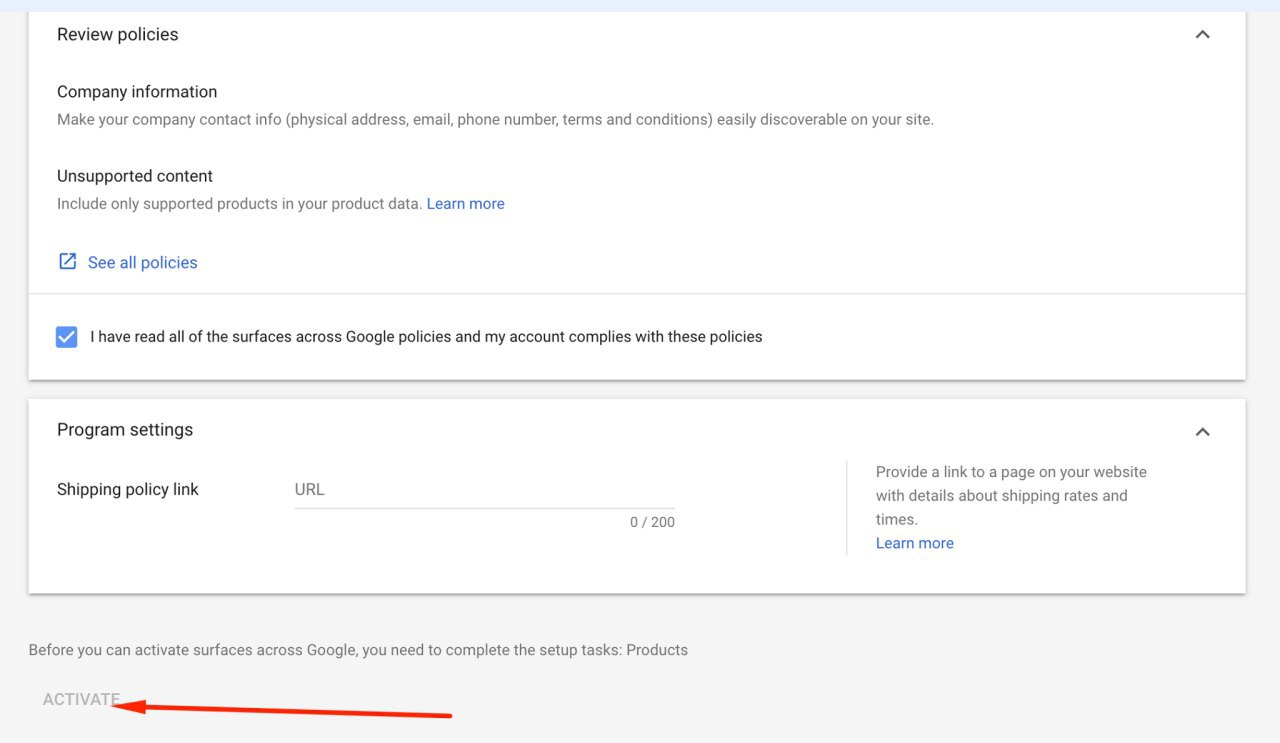Open the See all policies link
This screenshot has height=743, width=1280.
143,263
